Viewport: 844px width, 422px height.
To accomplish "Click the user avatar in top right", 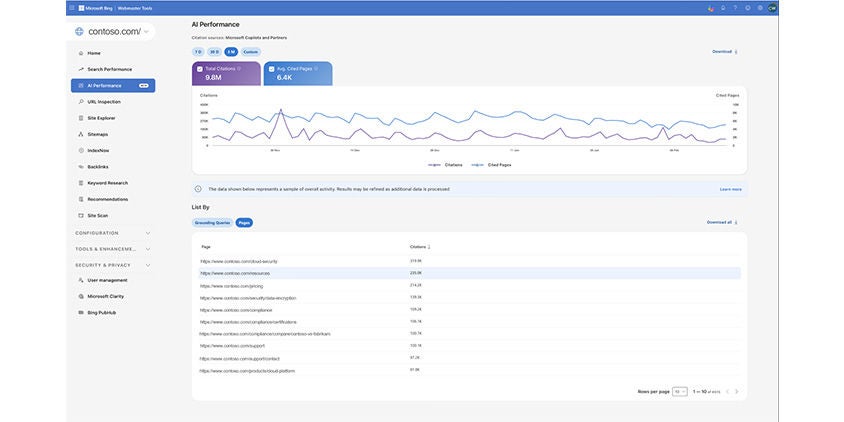I will [772, 7].
